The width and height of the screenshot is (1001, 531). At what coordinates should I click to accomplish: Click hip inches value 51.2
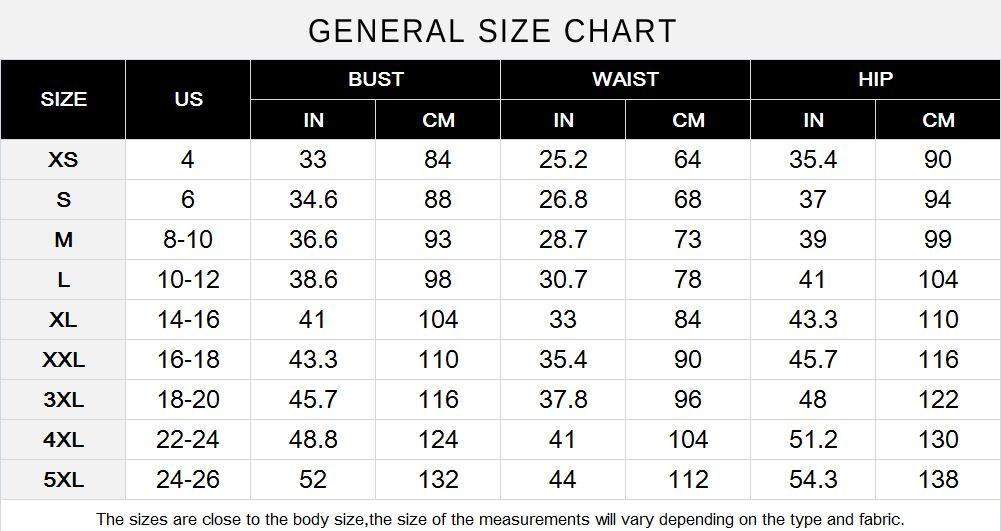[x=813, y=440]
